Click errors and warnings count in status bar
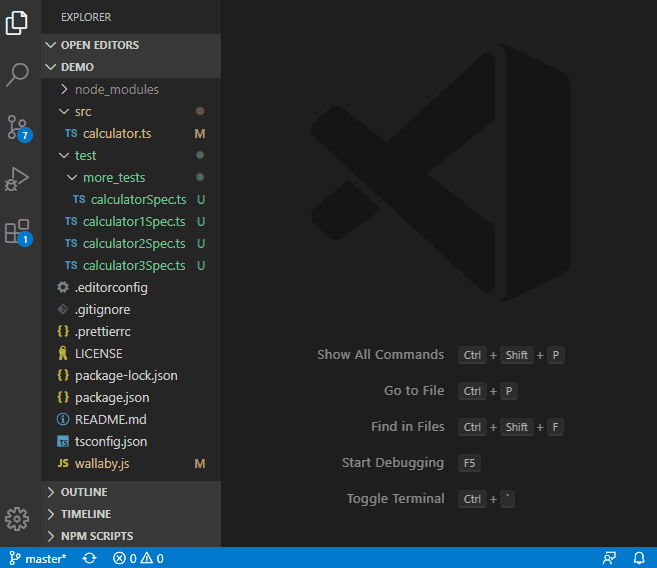657x568 pixels. point(138,558)
